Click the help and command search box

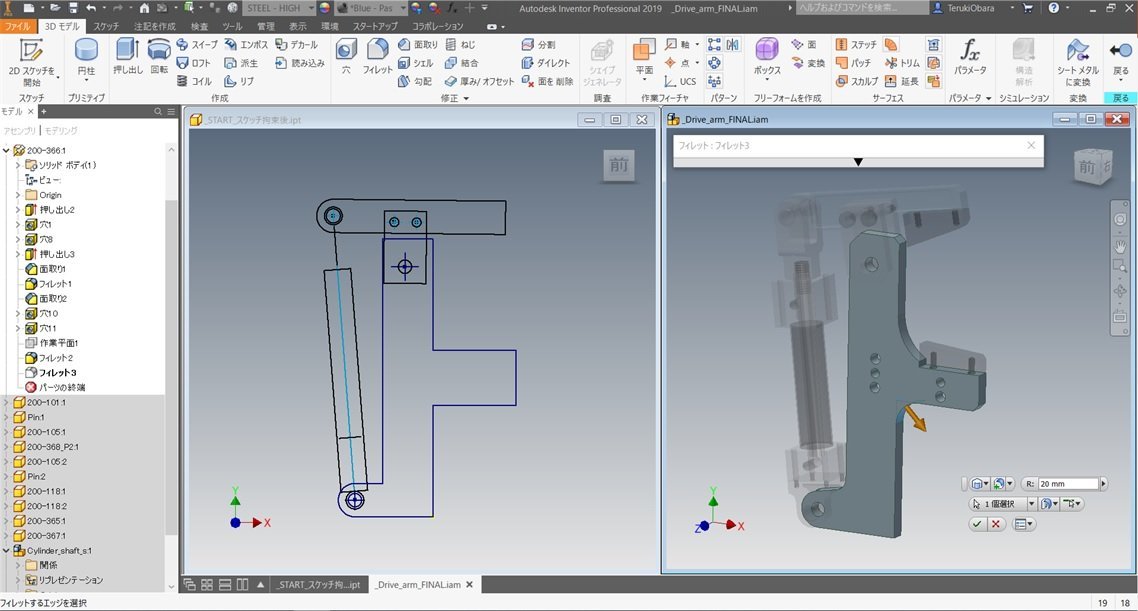(861, 8)
